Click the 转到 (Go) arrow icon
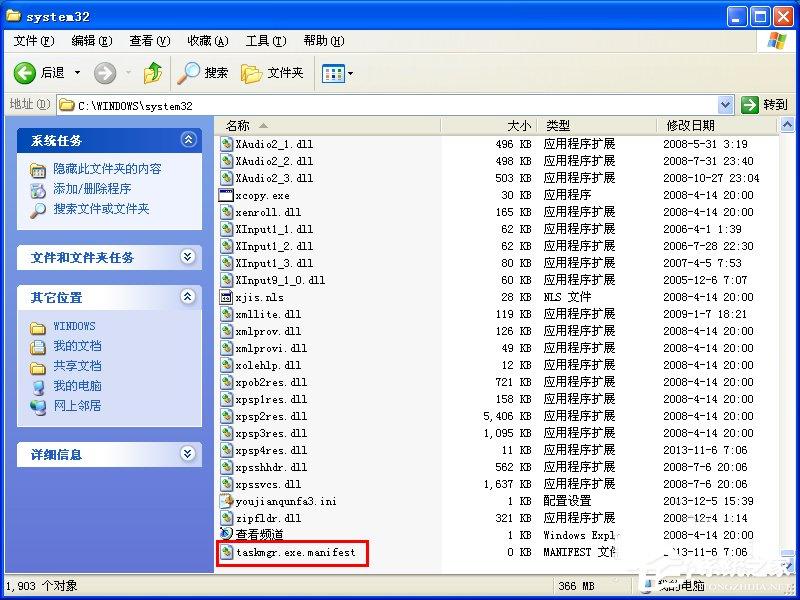This screenshot has height=600, width=800. 752,104
